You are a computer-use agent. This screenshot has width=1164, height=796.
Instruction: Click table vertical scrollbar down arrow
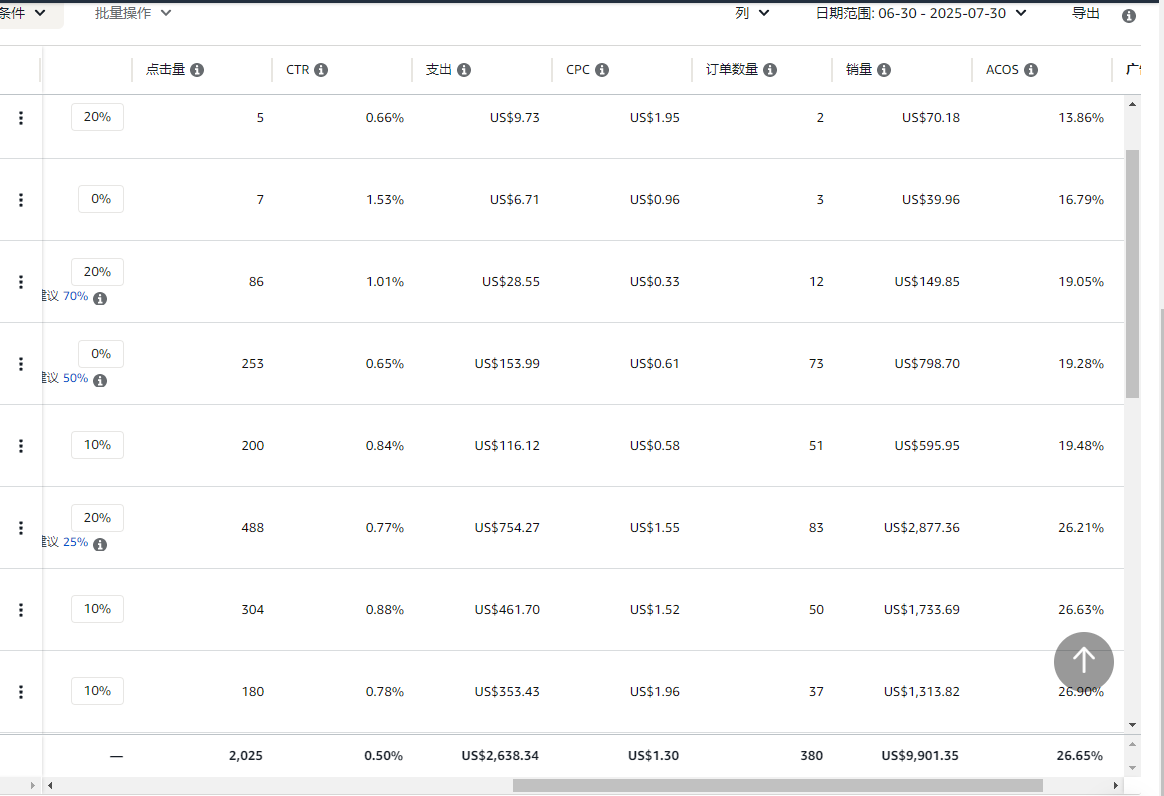tap(1132, 725)
